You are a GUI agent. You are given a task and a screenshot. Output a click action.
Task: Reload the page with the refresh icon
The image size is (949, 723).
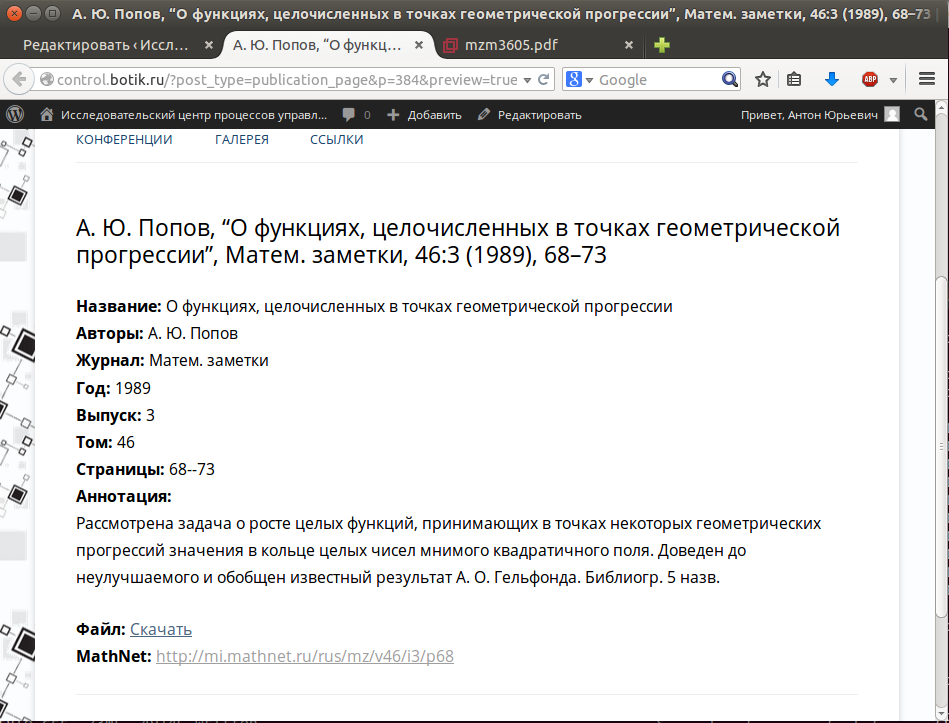pyautogui.click(x=543, y=79)
